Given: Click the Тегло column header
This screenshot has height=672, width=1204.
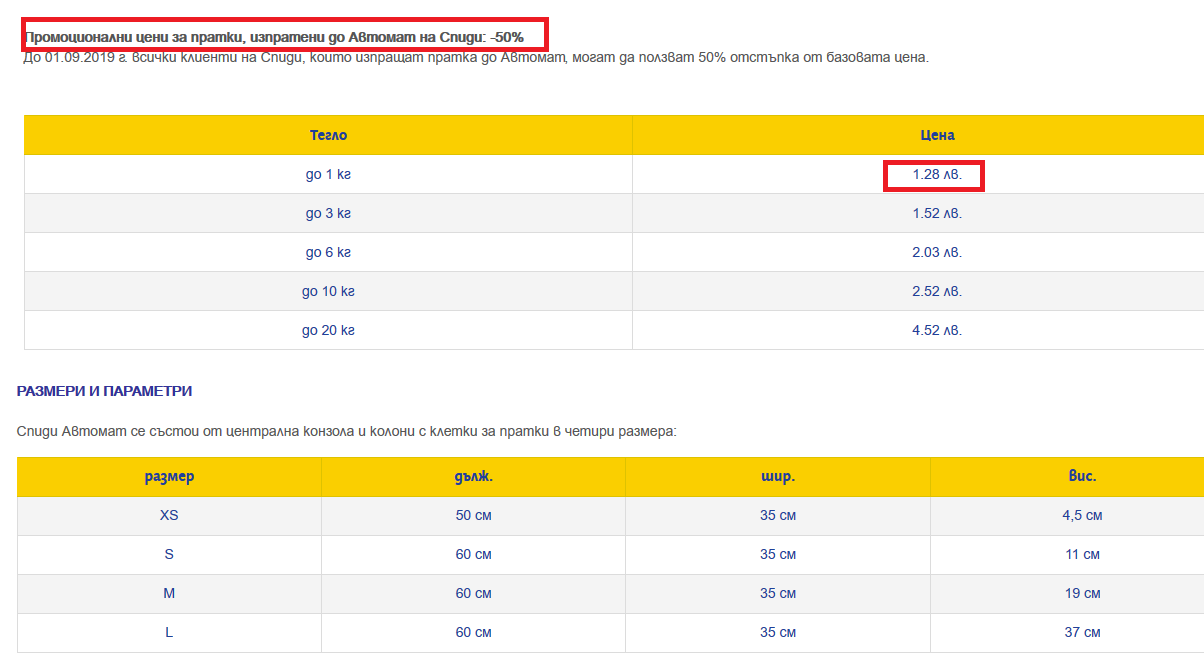Looking at the screenshot, I should (328, 135).
